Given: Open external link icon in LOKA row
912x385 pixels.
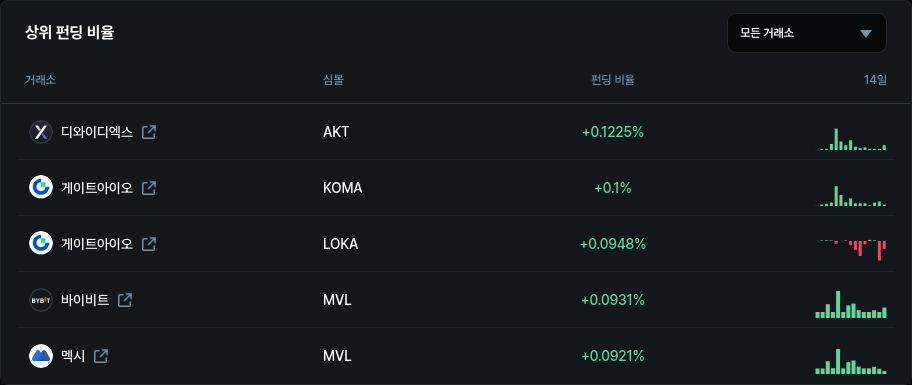Looking at the screenshot, I should (149, 244).
